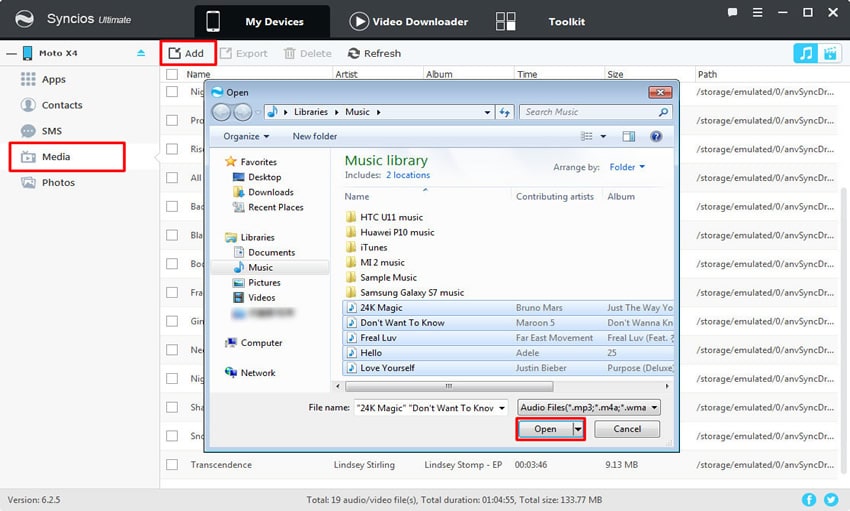Click the Refresh toolbar button
850x511 pixels.
click(x=375, y=53)
